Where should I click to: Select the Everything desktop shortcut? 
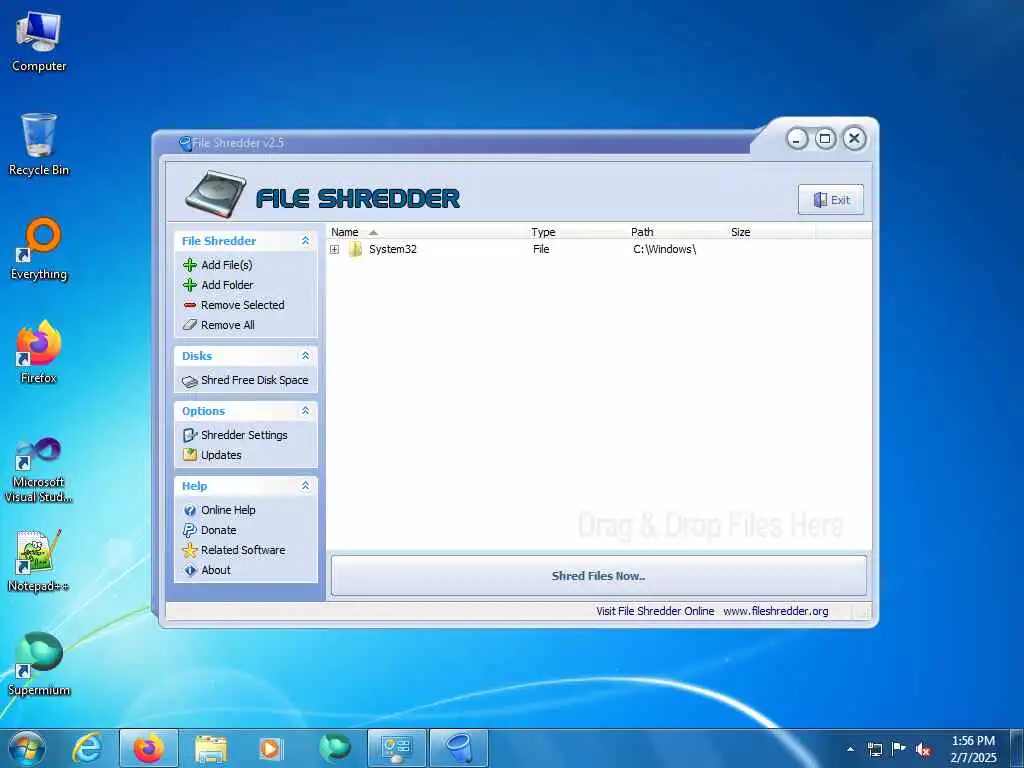pos(39,249)
